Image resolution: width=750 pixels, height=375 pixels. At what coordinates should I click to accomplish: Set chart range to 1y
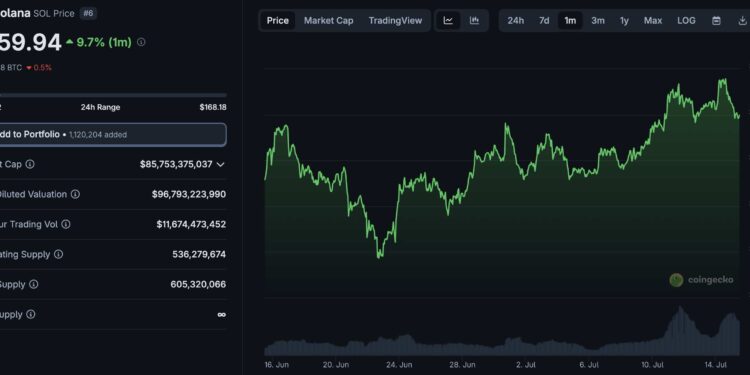click(624, 21)
